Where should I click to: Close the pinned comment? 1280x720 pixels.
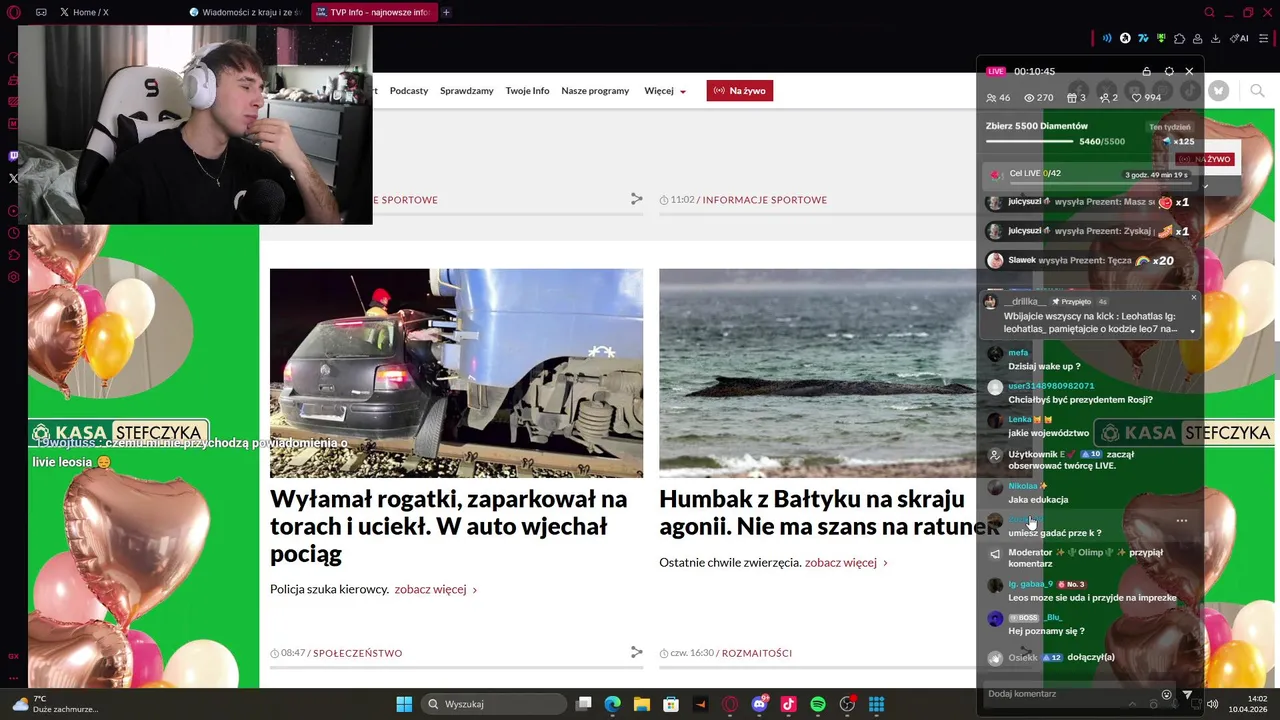coord(1193,297)
